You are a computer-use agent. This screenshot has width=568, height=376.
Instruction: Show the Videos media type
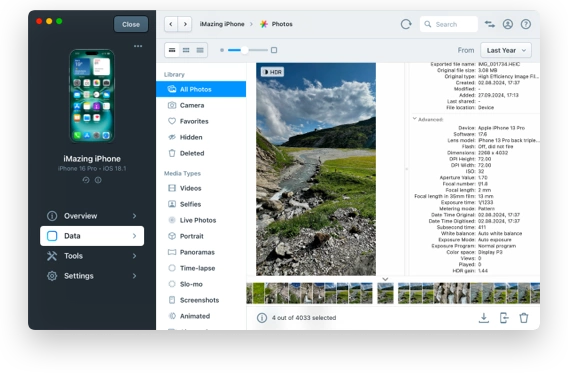click(x=201, y=188)
